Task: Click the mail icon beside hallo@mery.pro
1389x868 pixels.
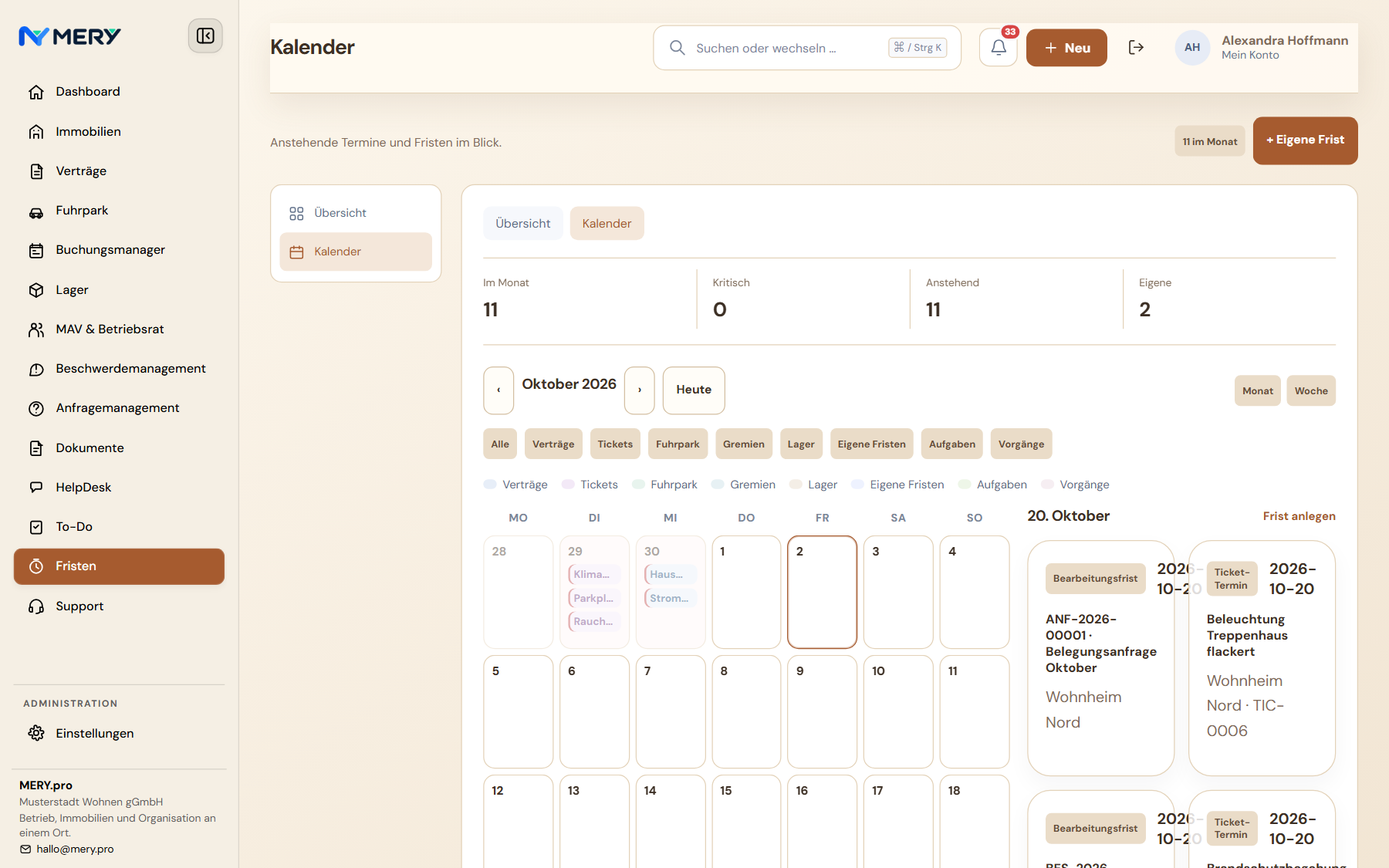Action: [x=25, y=849]
